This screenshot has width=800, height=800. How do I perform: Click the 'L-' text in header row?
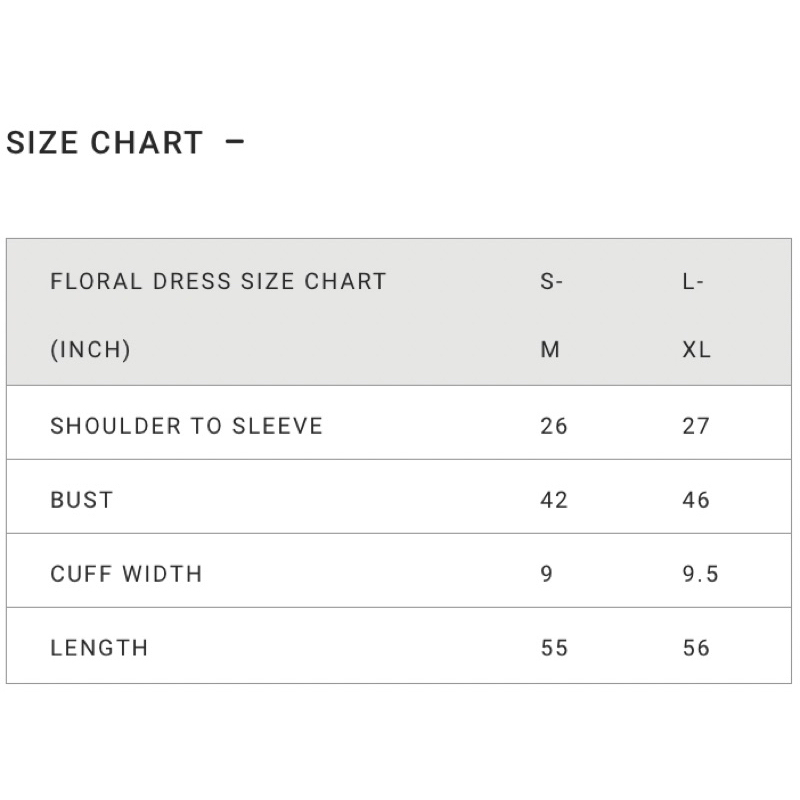coord(693,281)
